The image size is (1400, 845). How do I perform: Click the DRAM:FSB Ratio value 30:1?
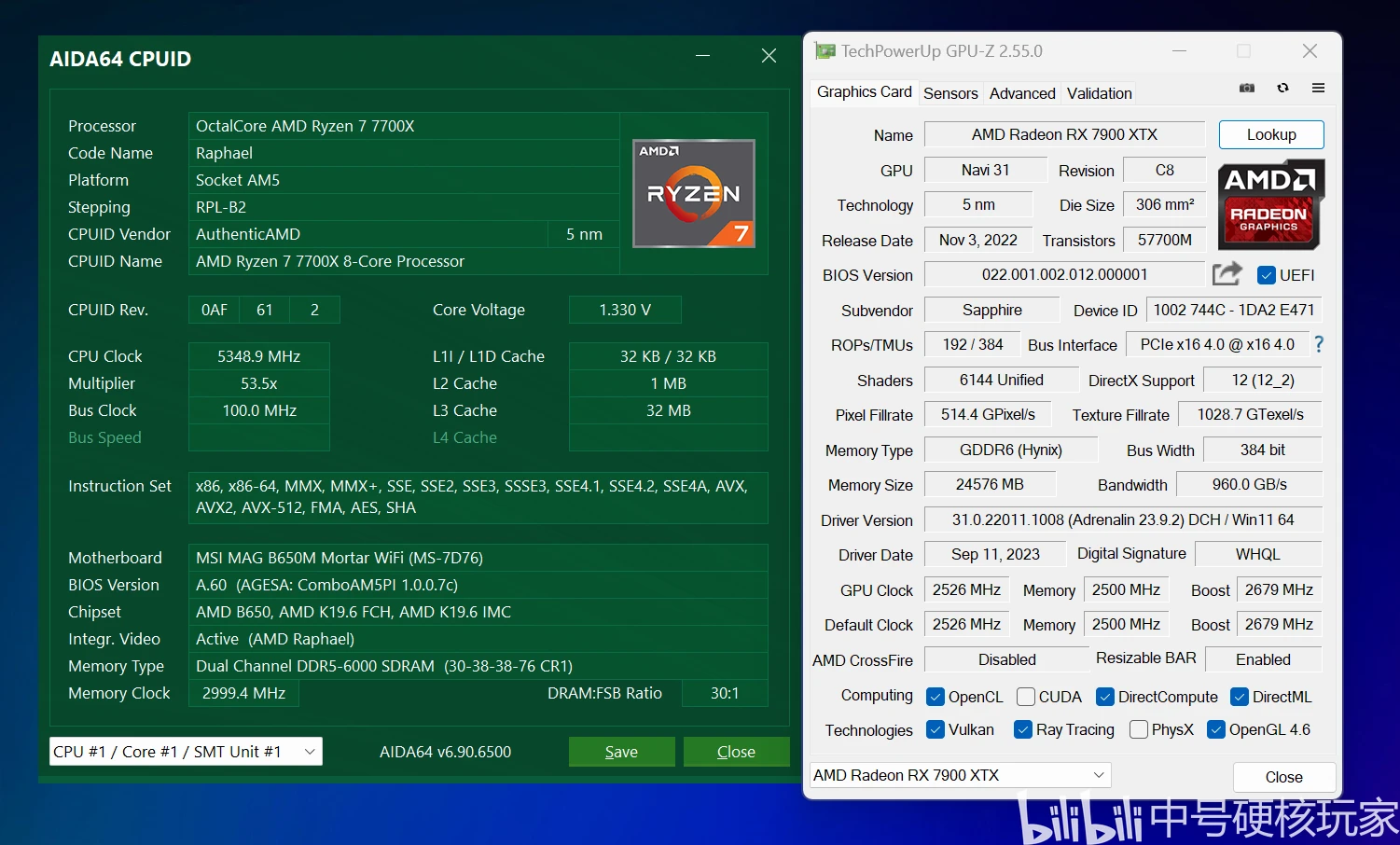(725, 693)
